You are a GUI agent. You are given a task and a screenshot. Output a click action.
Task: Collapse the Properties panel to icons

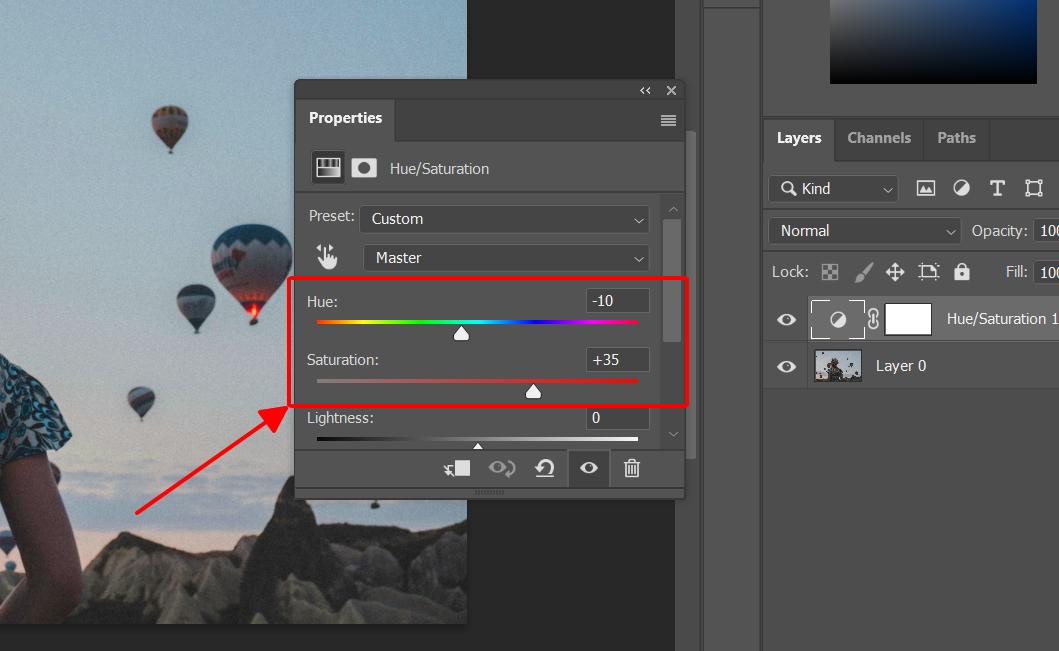click(645, 90)
